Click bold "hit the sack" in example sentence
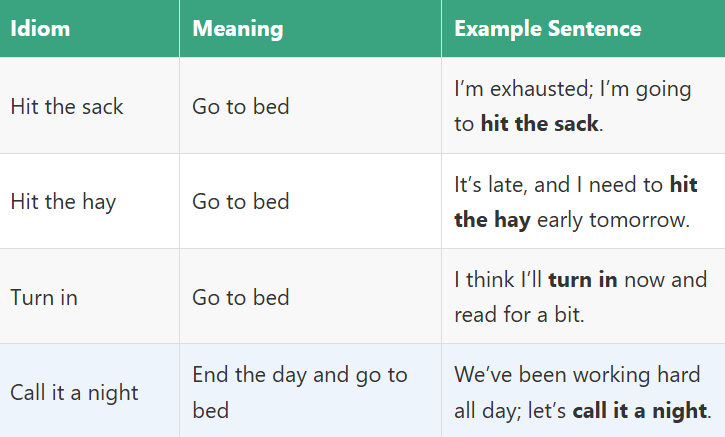The width and height of the screenshot is (725, 437). pyautogui.click(x=539, y=124)
